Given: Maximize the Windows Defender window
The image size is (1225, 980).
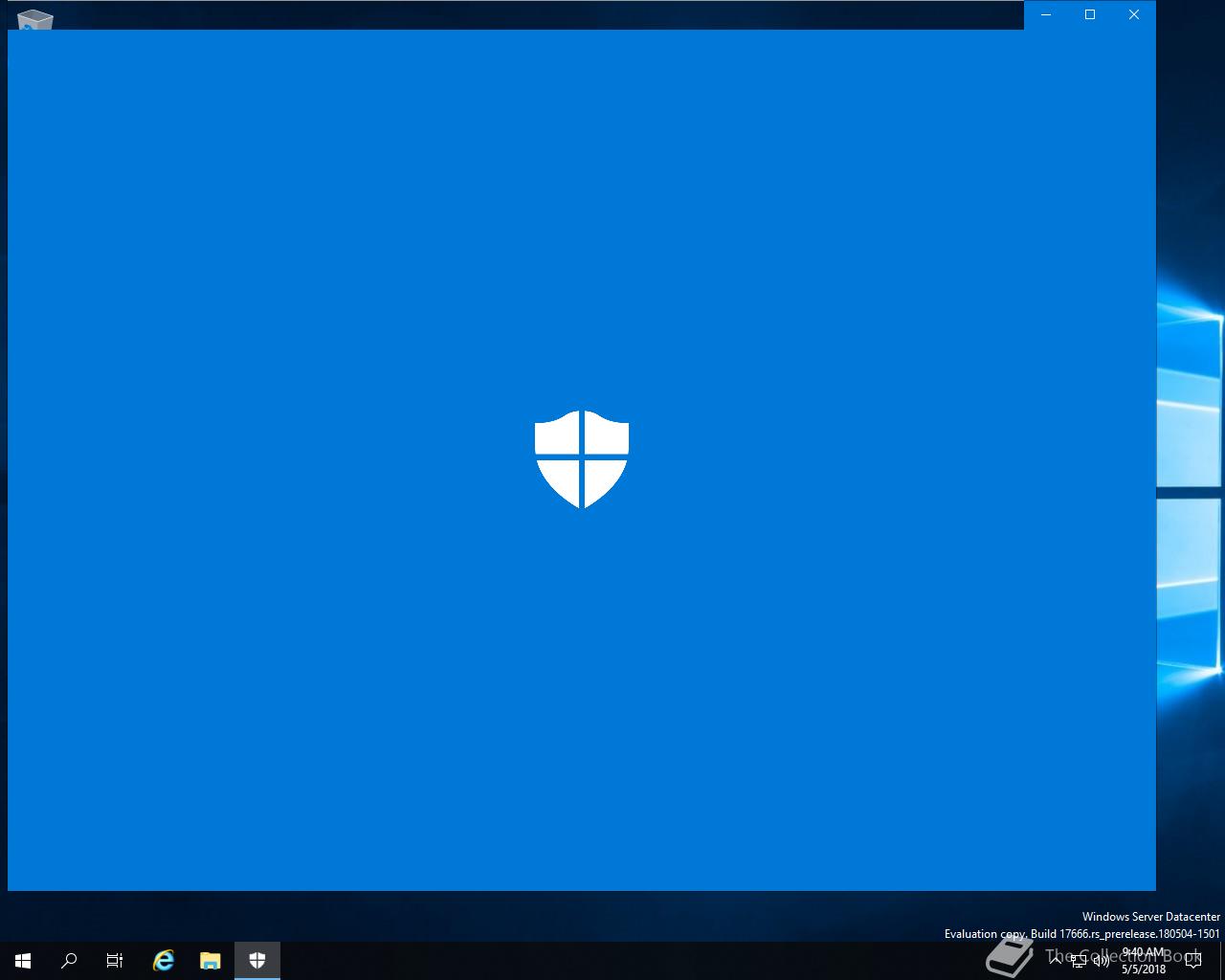Looking at the screenshot, I should coord(1090,14).
